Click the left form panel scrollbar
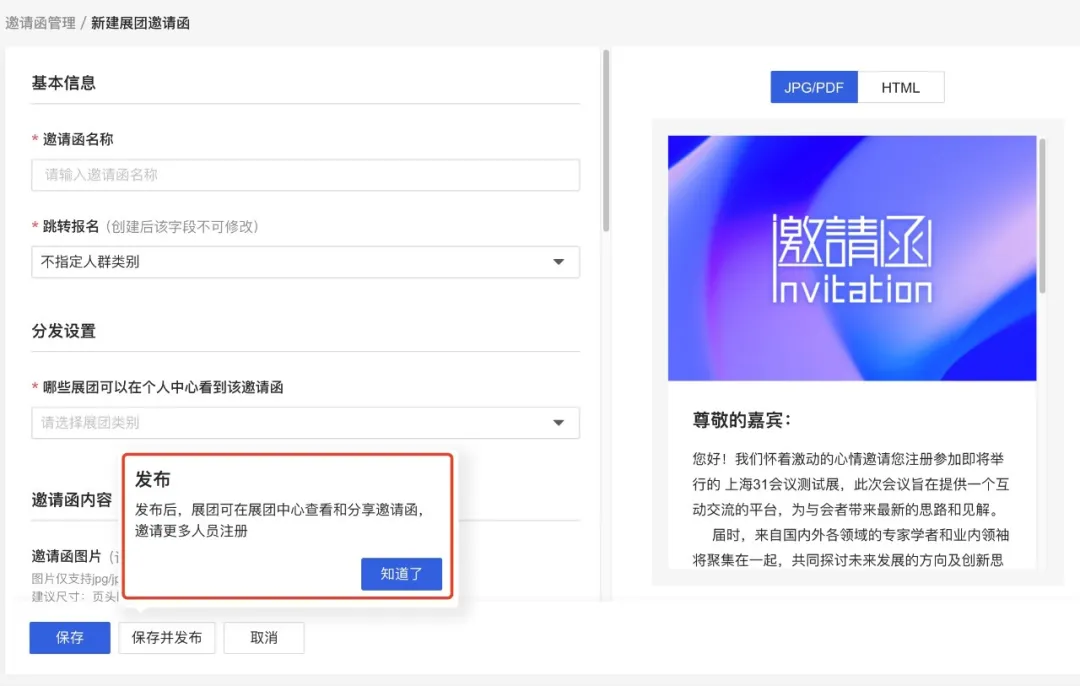Screen dimensions: 1080x686 605,140
